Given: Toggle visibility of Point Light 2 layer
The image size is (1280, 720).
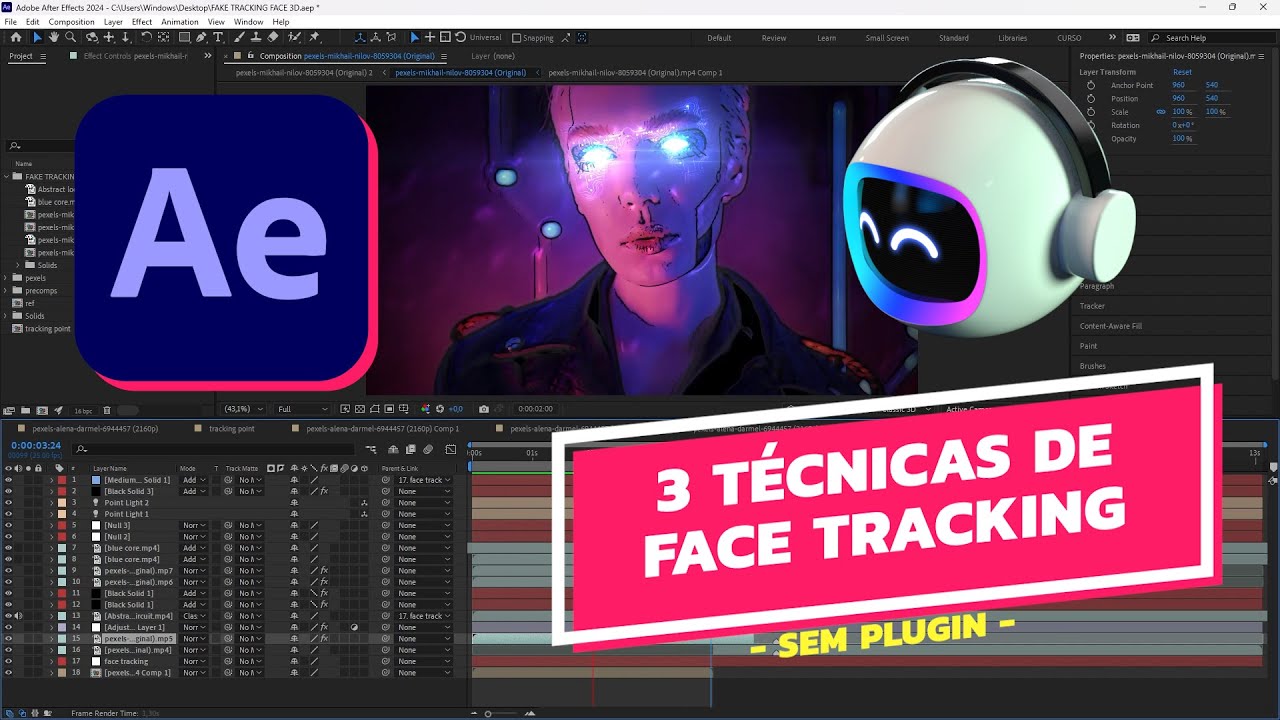Looking at the screenshot, I should [x=8, y=503].
